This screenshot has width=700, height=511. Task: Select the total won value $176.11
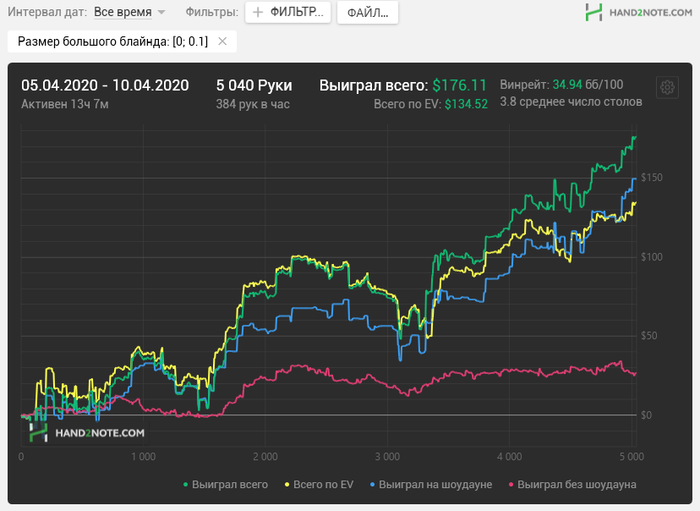tap(459, 85)
